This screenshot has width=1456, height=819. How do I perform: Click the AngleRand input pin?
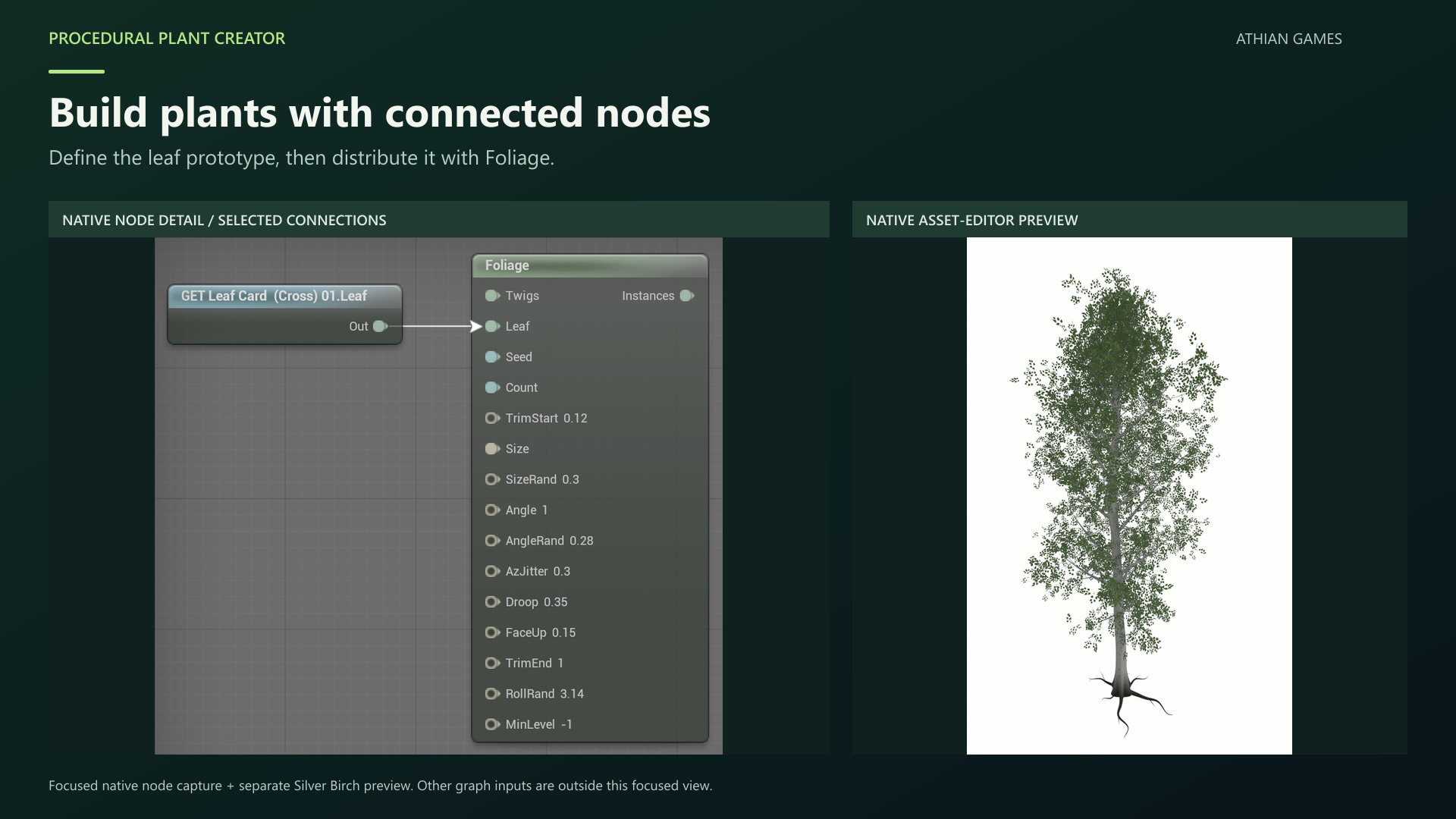(x=492, y=541)
